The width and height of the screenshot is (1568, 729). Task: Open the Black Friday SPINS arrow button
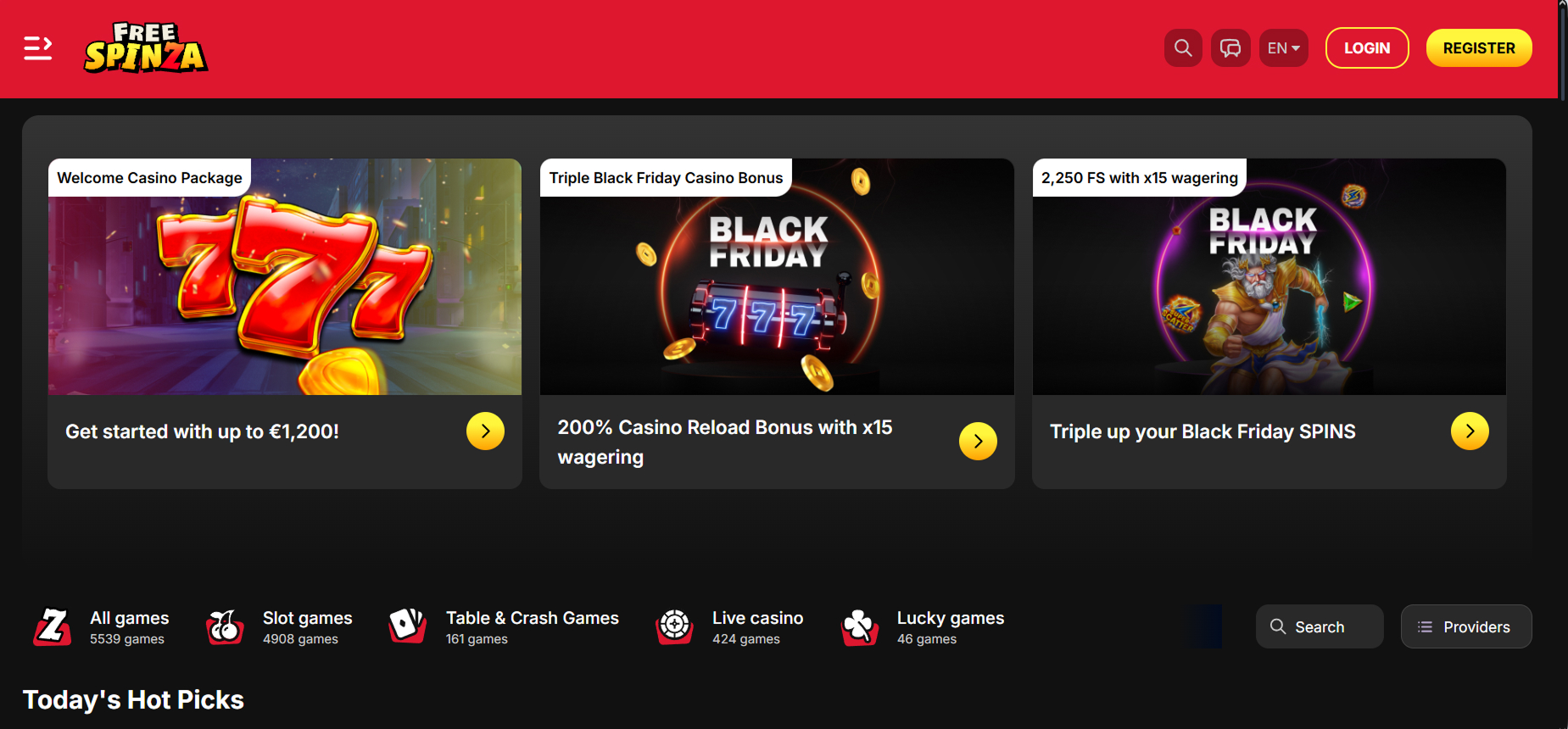pyautogui.click(x=1470, y=431)
